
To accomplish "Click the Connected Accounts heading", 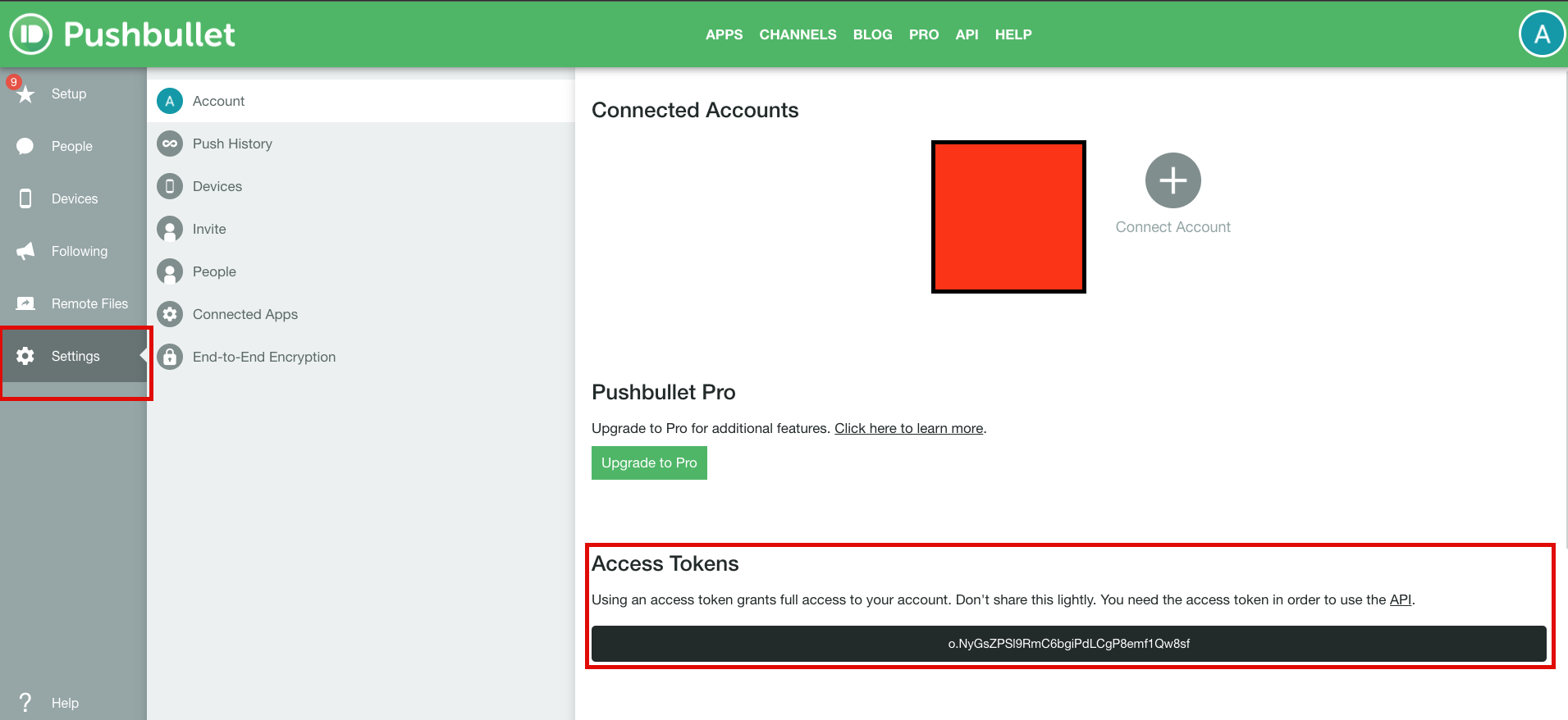I will pos(695,110).
